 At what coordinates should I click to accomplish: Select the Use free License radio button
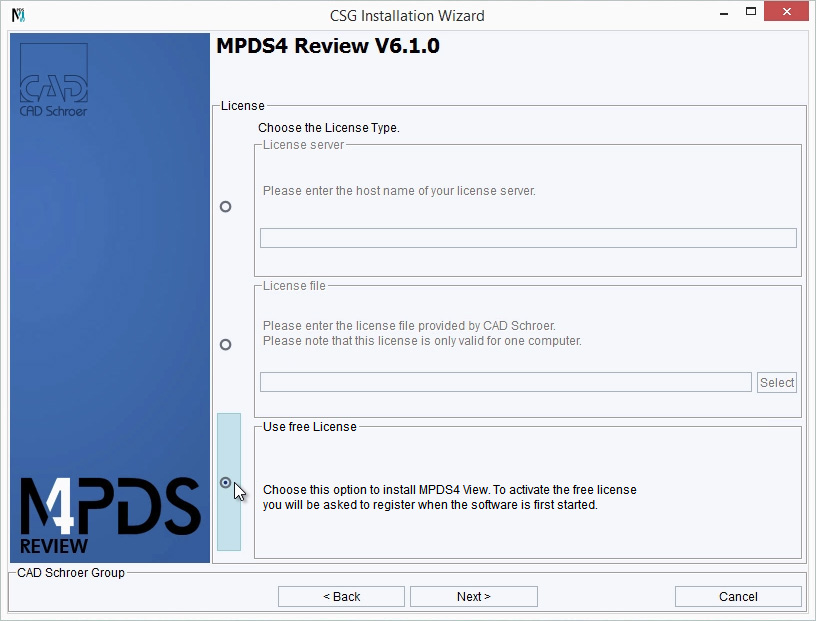(x=225, y=483)
